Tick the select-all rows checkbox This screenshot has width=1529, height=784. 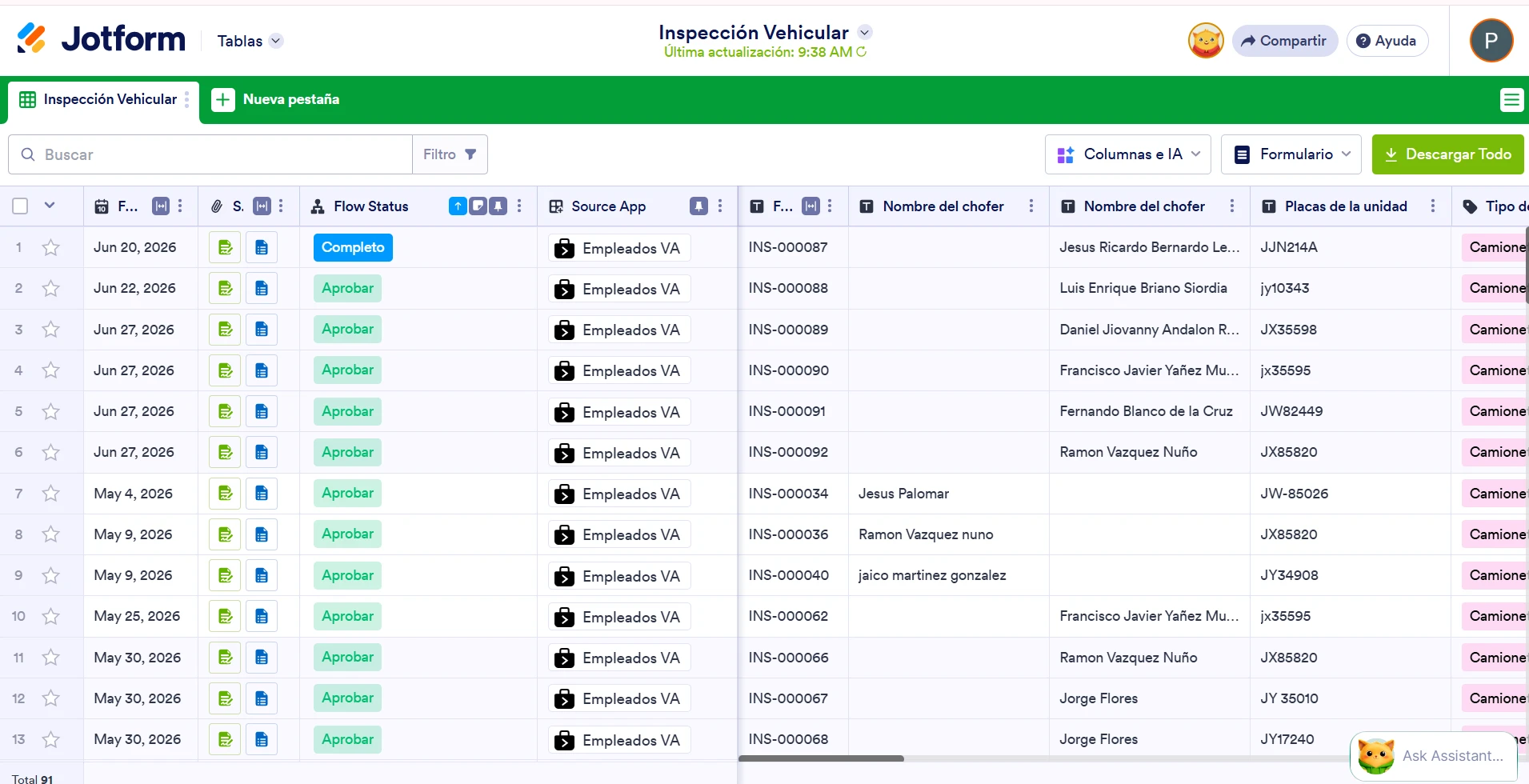pyautogui.click(x=21, y=206)
